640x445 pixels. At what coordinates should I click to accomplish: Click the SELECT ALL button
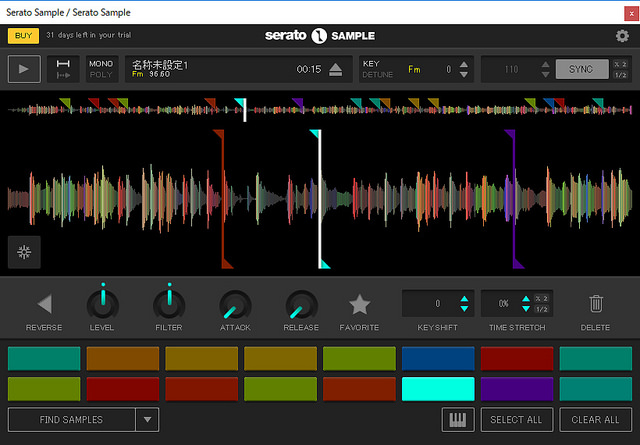[517, 419]
